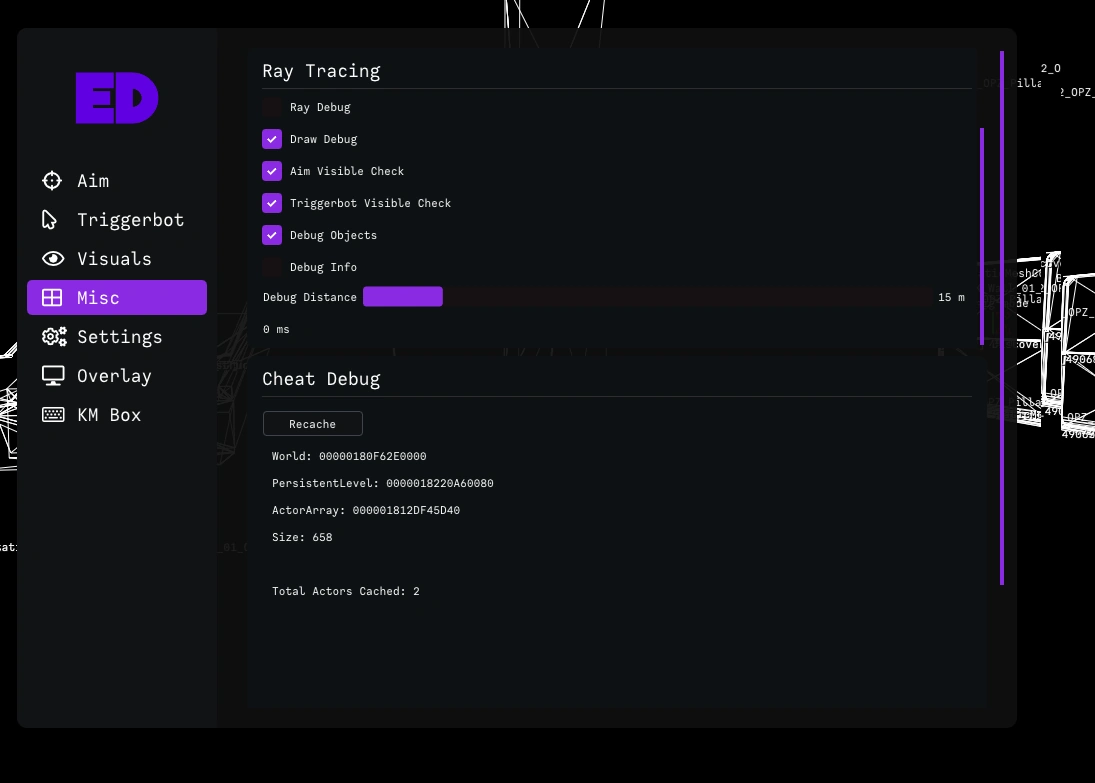The image size is (1095, 783).
Task: Open Visuals via the eye icon
Action: click(52, 259)
